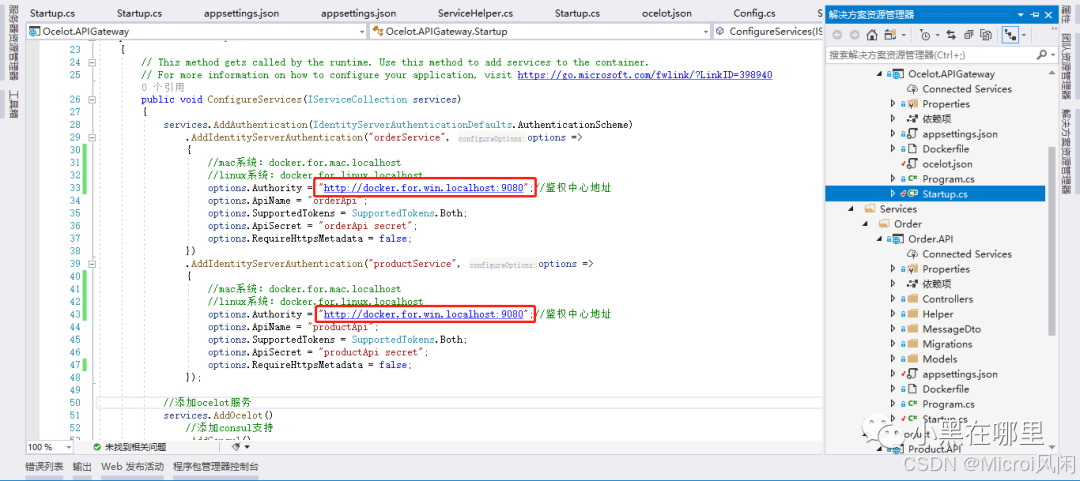Expand the Controllers folder in Order.API
1080x481 pixels.
coord(894,299)
